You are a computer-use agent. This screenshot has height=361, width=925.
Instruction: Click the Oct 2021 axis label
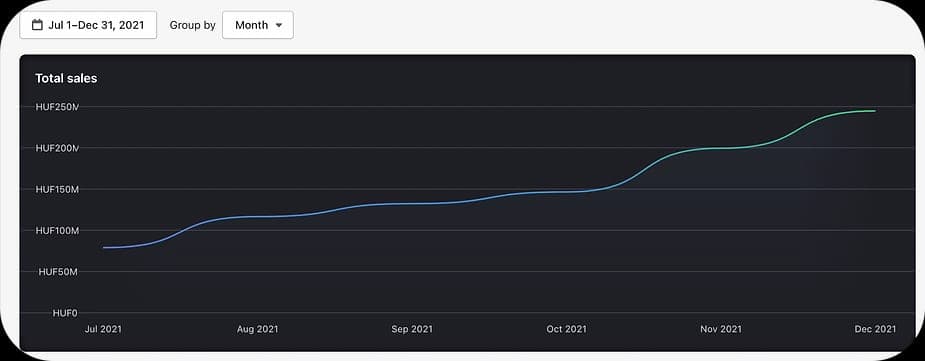tap(566, 329)
